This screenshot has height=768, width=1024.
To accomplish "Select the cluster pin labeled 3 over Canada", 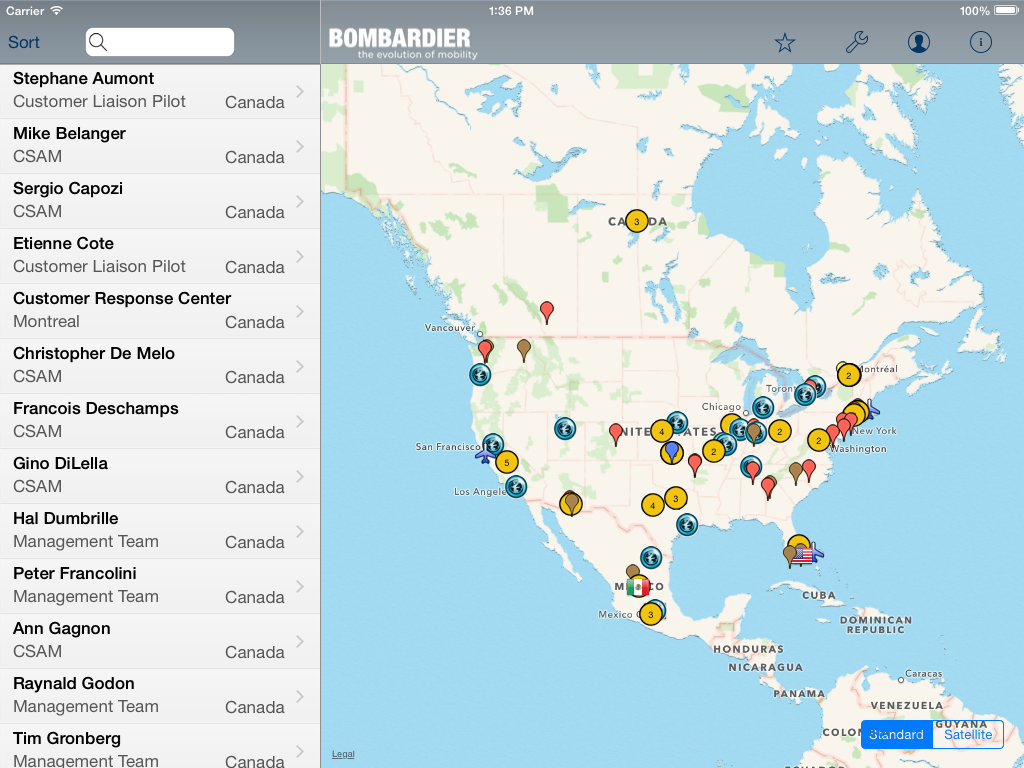I will [x=637, y=221].
